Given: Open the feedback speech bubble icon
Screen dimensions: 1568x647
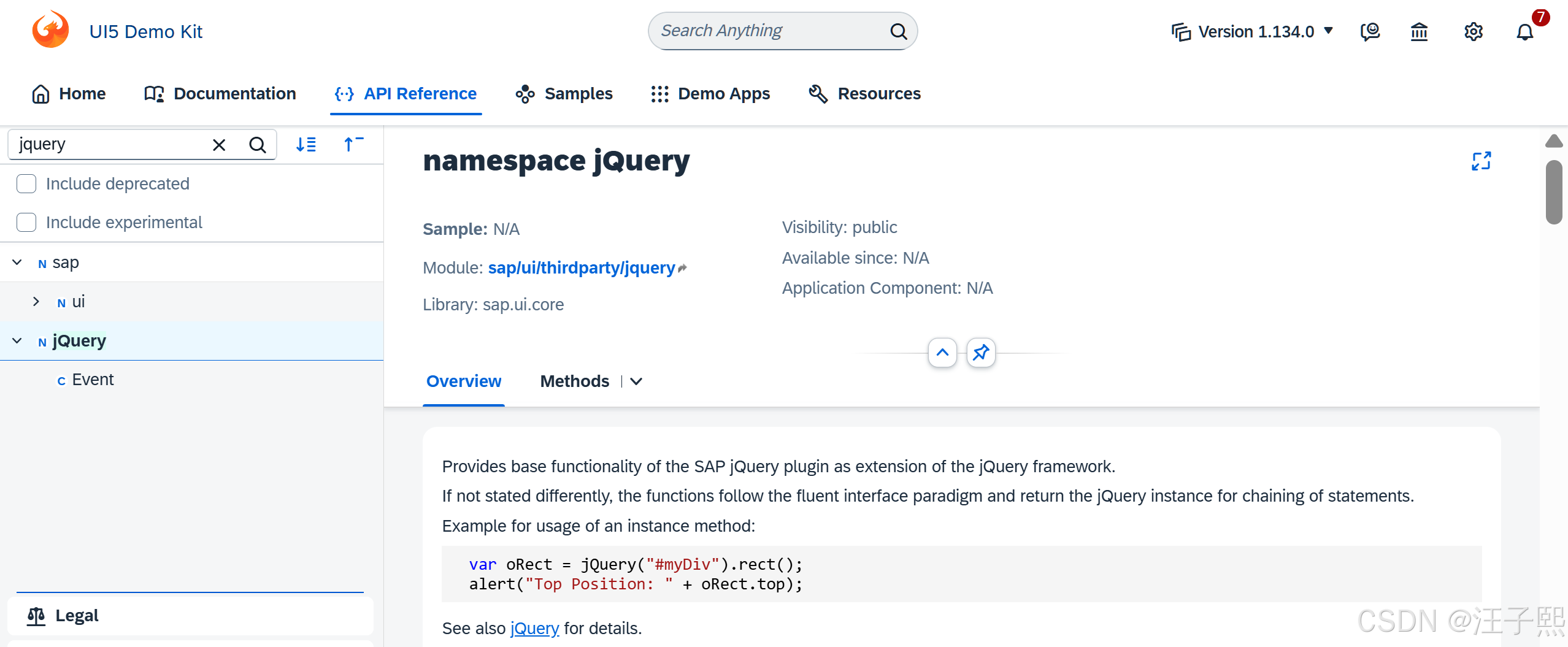Looking at the screenshot, I should tap(1369, 31).
